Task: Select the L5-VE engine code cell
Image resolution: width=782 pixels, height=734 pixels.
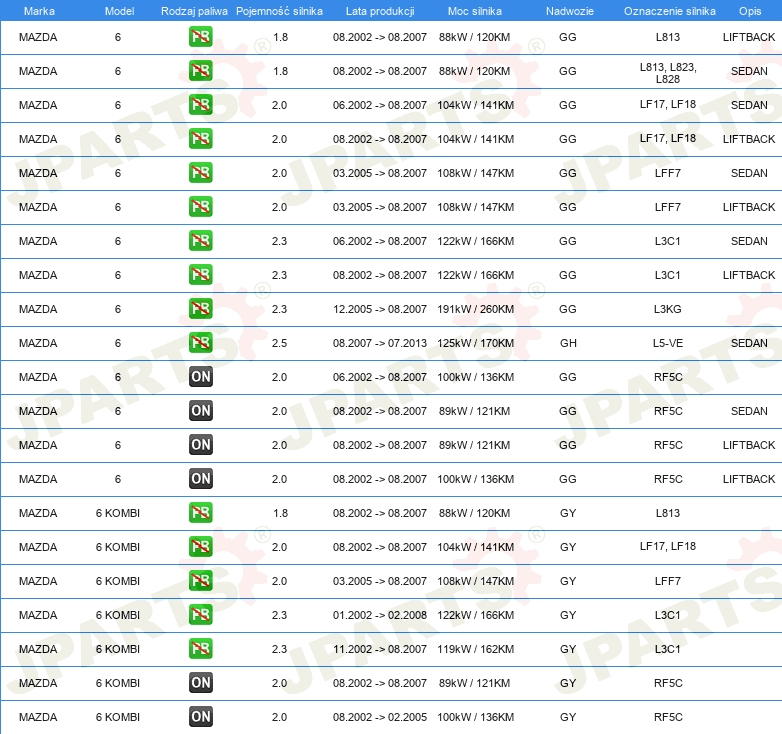Action: [668, 343]
